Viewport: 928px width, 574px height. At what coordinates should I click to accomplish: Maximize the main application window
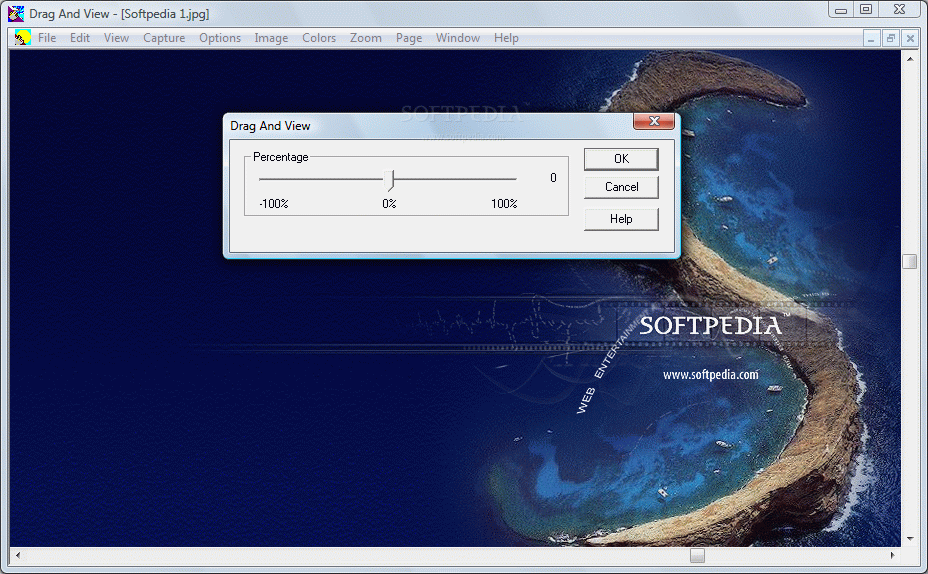pos(866,9)
